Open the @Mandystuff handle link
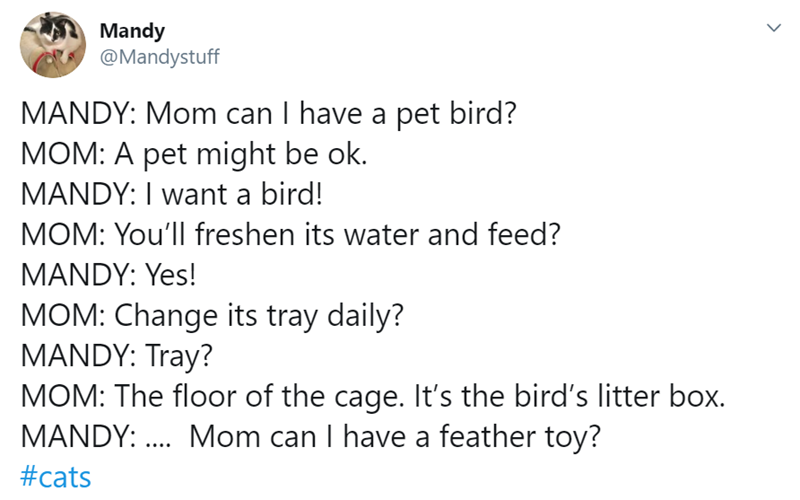 point(159,56)
